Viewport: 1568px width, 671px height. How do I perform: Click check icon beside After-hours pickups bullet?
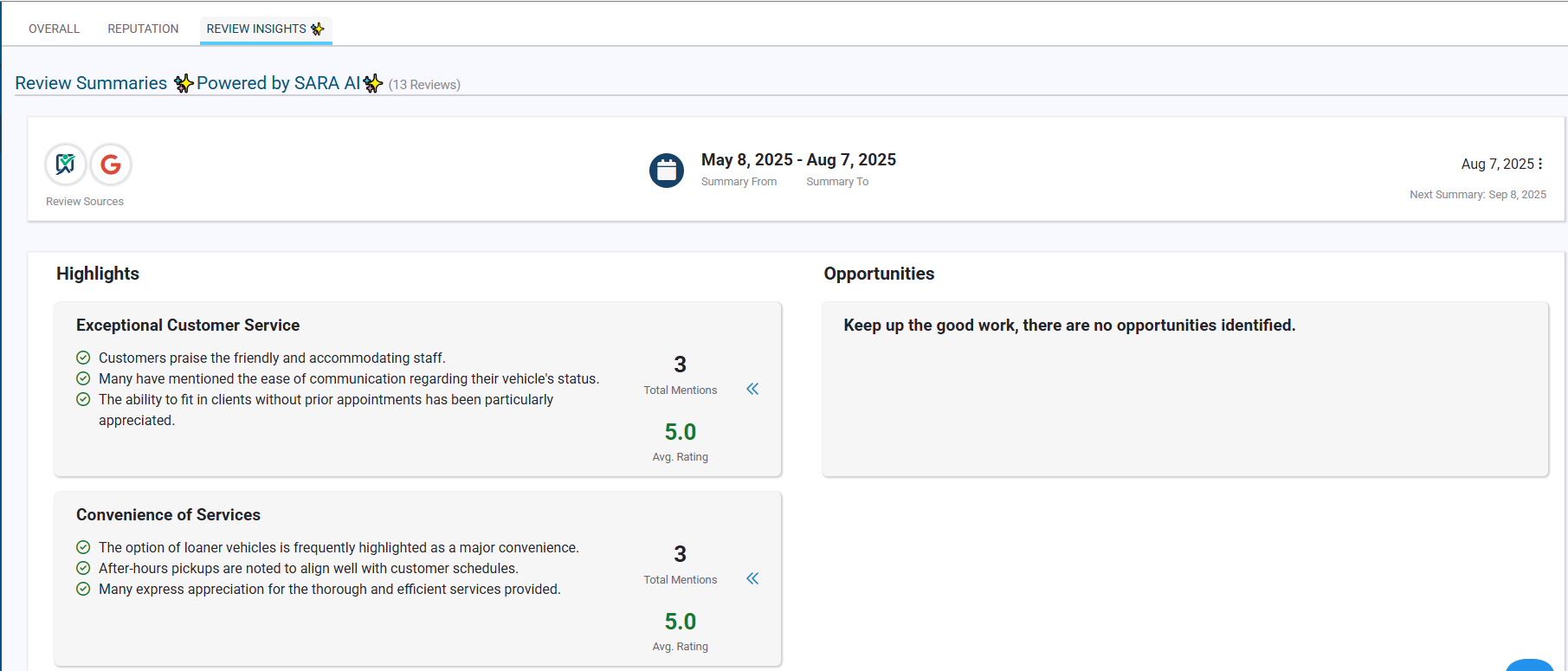83,568
